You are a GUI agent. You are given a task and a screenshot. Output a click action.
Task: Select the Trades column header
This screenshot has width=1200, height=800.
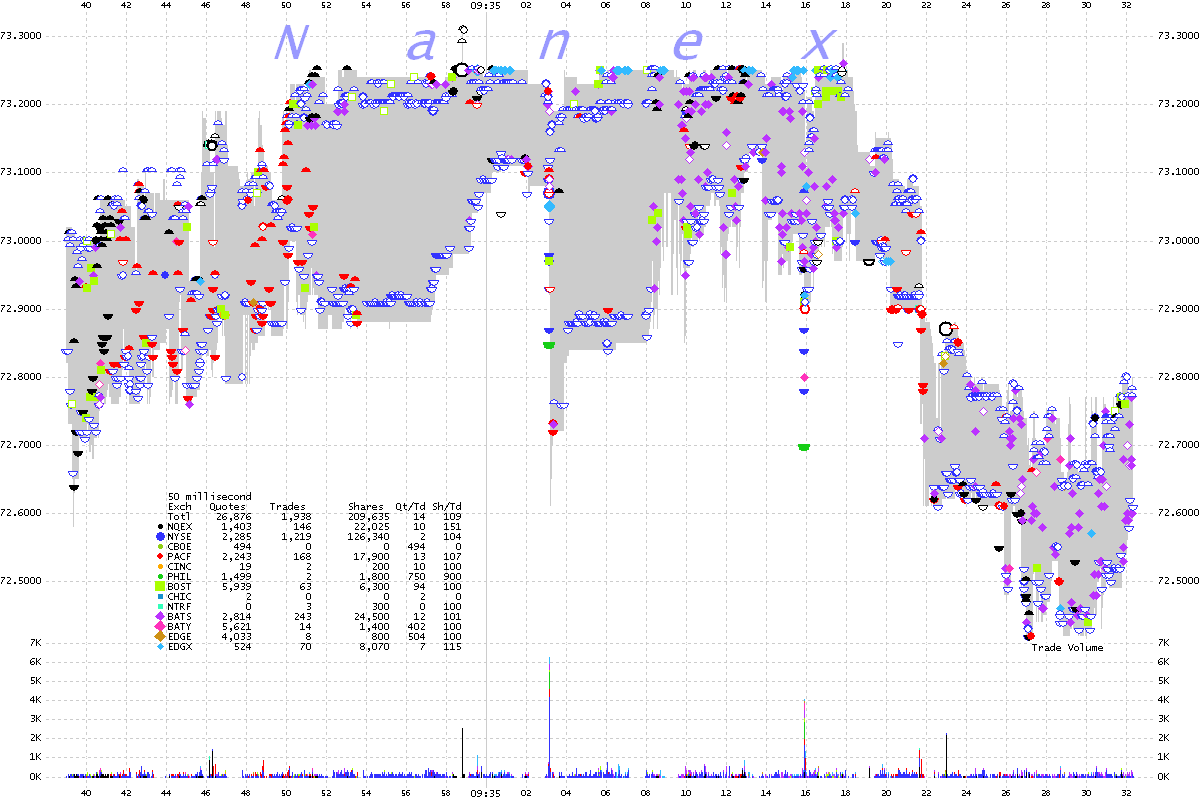(x=287, y=506)
